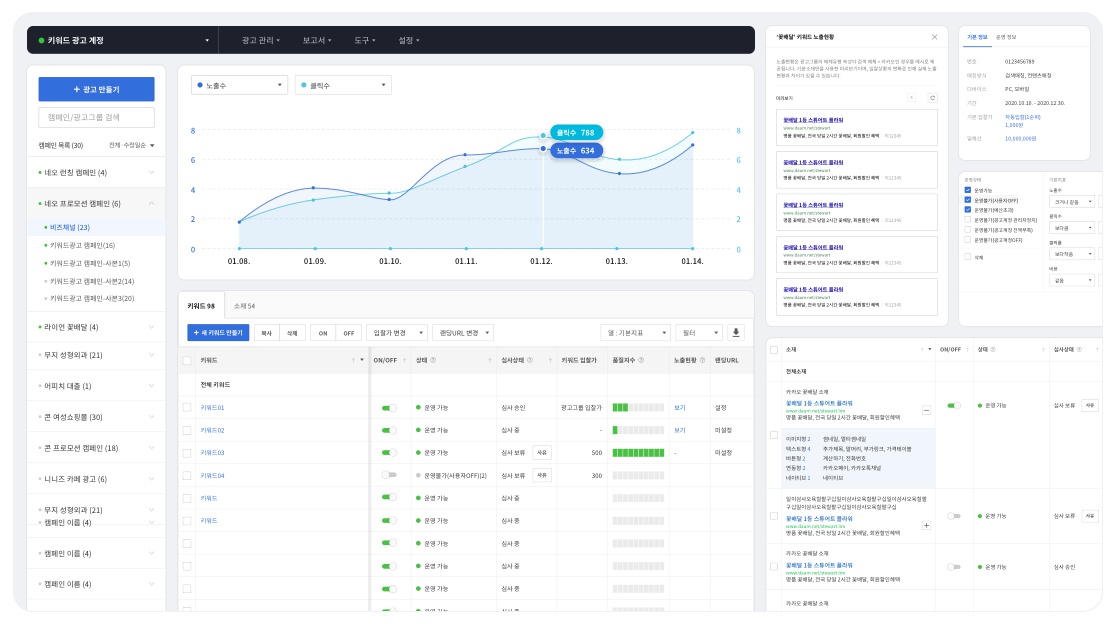Viewport: 1116px width, 625px height.
Task: Enable the switch for 키워드04
Action: pos(389,475)
